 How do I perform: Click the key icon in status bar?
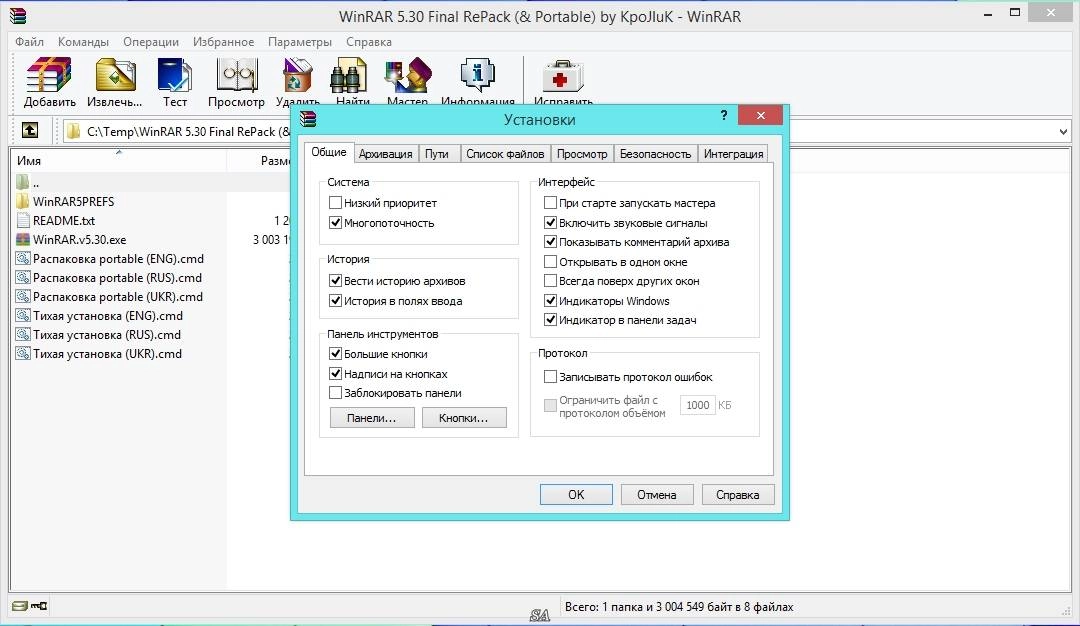point(39,606)
